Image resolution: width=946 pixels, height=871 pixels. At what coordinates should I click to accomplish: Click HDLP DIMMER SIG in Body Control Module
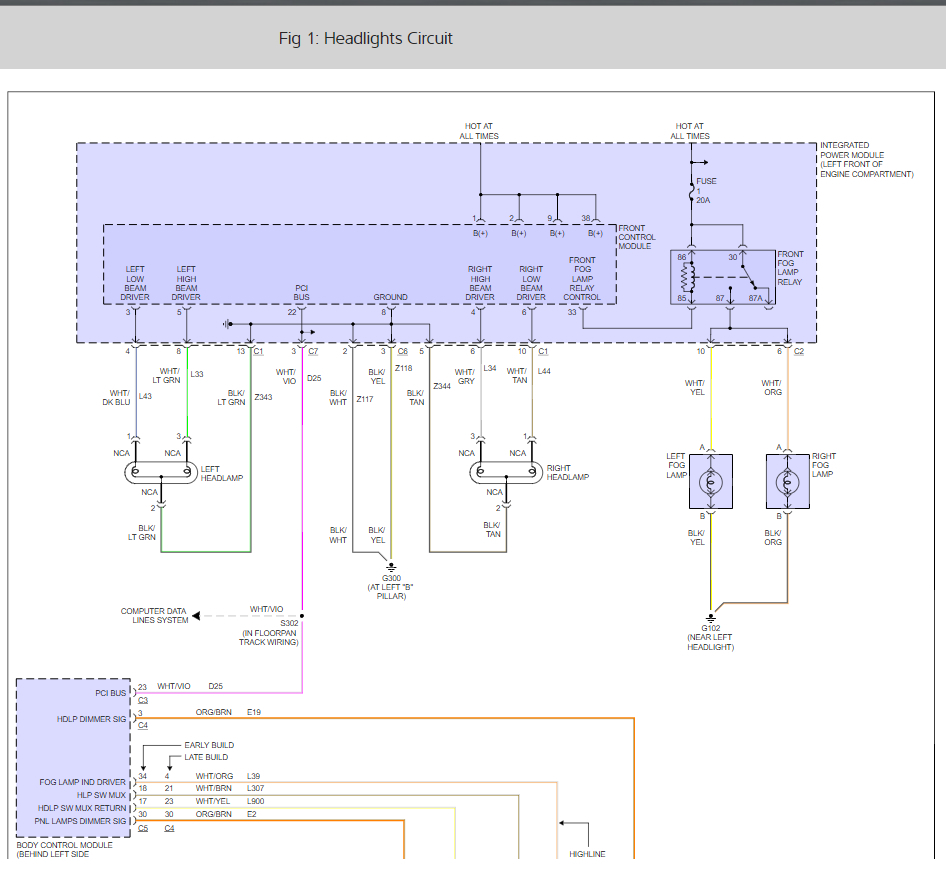tap(92, 718)
